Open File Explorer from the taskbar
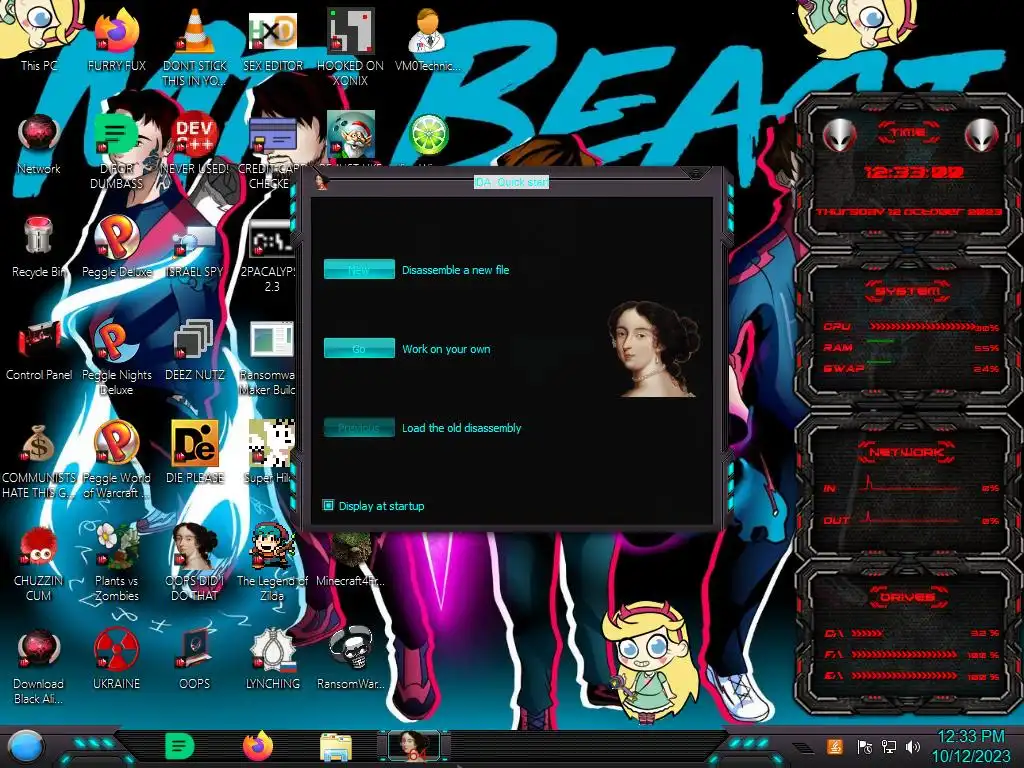This screenshot has width=1024, height=768. click(336, 748)
